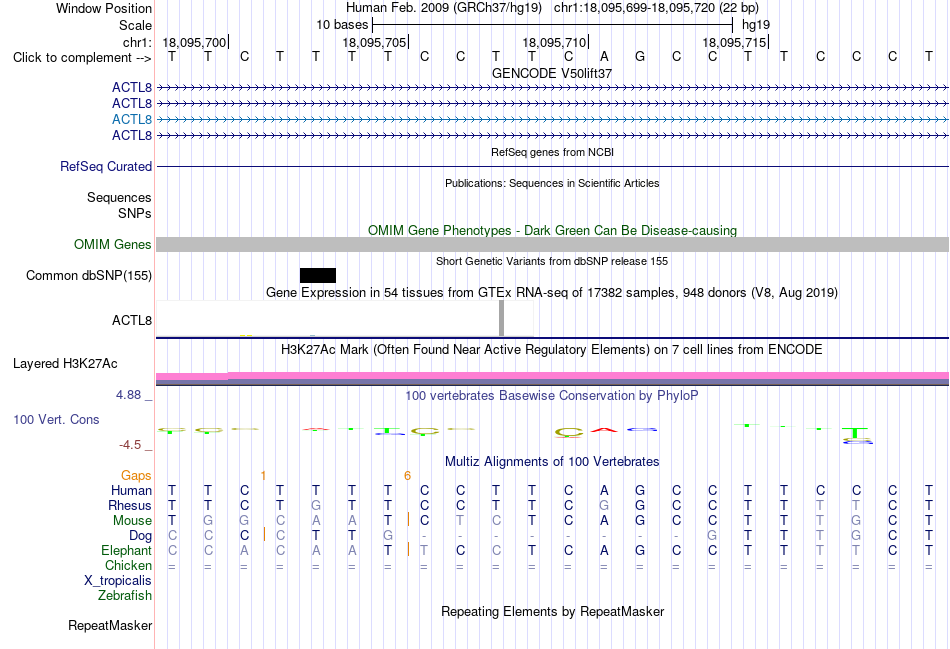Image resolution: width=950 pixels, height=649 pixels.
Task: Click the 'Chicken' species row label
Action: 128,565
